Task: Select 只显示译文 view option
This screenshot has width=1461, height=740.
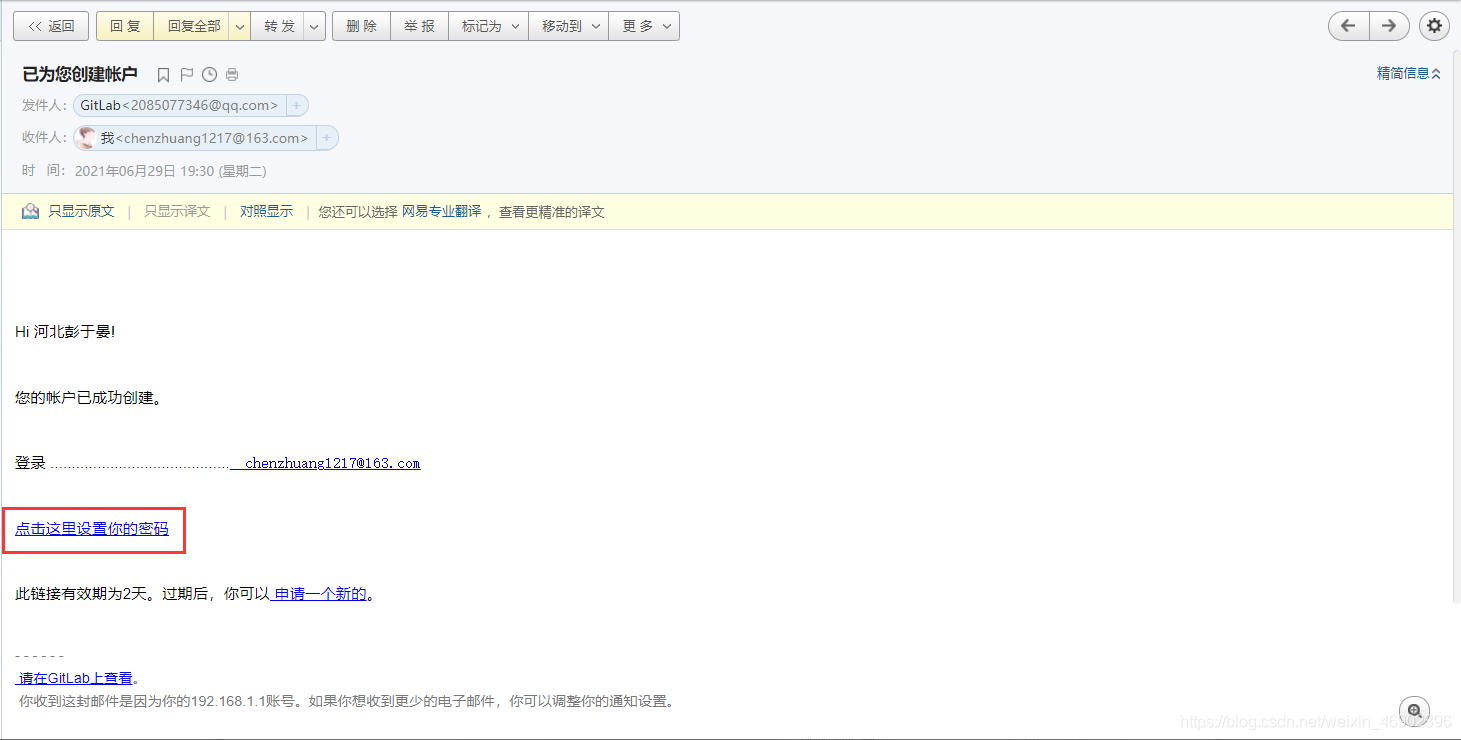Action: tap(177, 211)
